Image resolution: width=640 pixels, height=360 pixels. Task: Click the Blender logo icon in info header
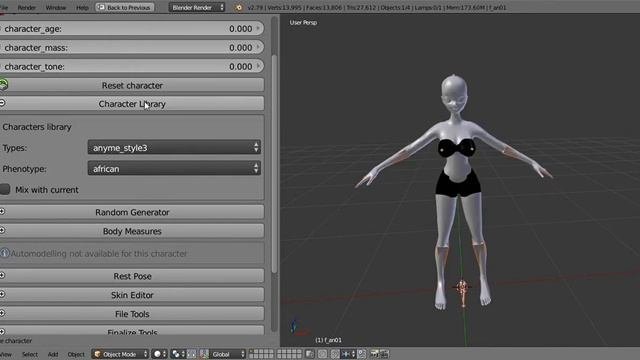point(239,7)
